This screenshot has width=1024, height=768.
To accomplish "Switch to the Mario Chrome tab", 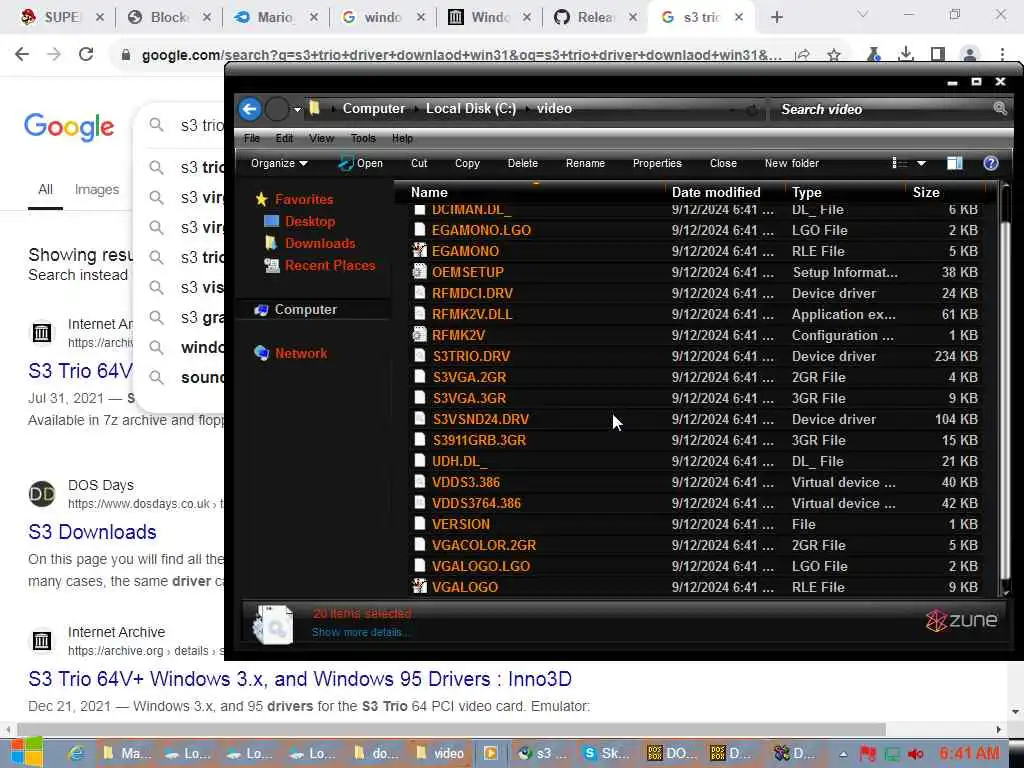I will point(274,17).
